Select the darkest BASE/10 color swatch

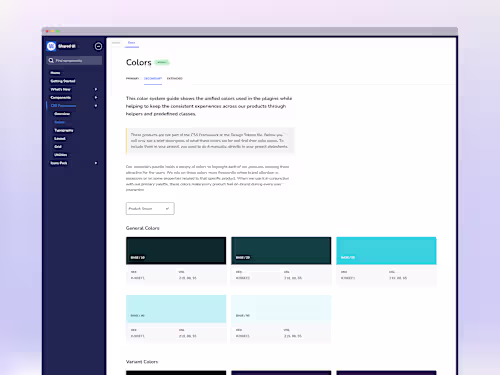point(176,251)
